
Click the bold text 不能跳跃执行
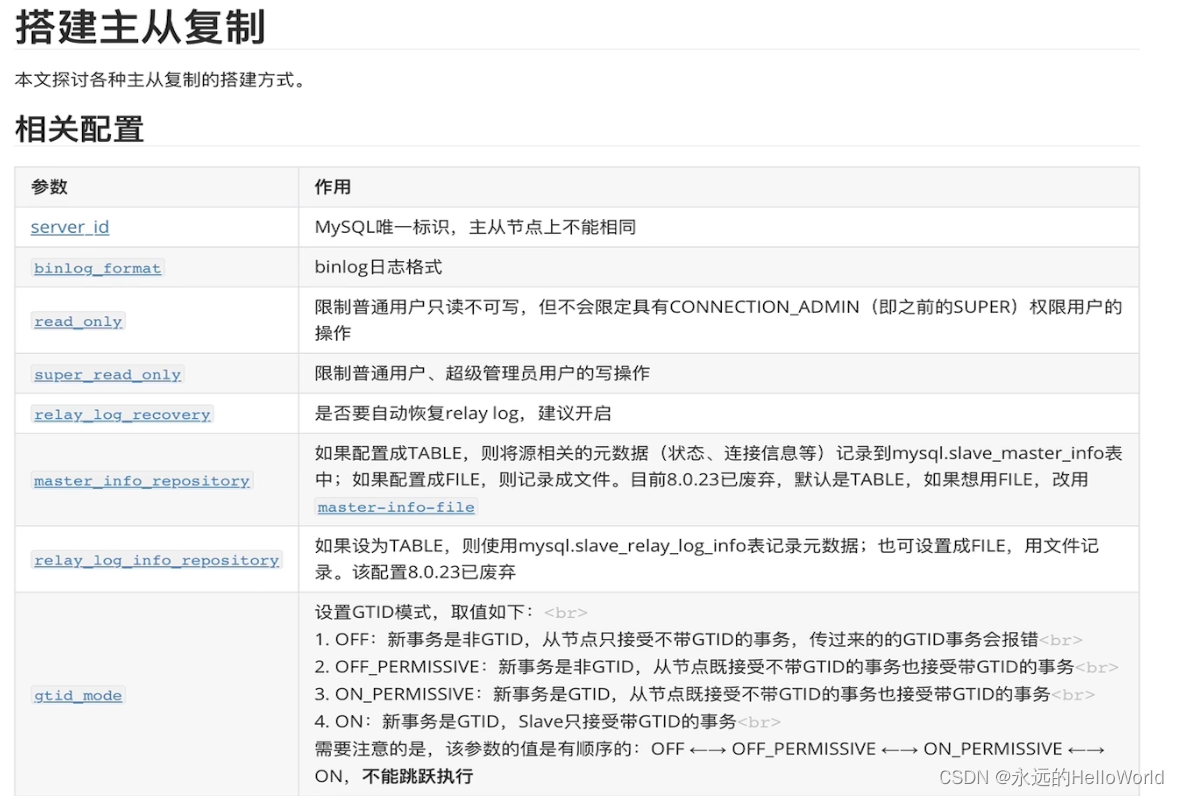pos(417,776)
